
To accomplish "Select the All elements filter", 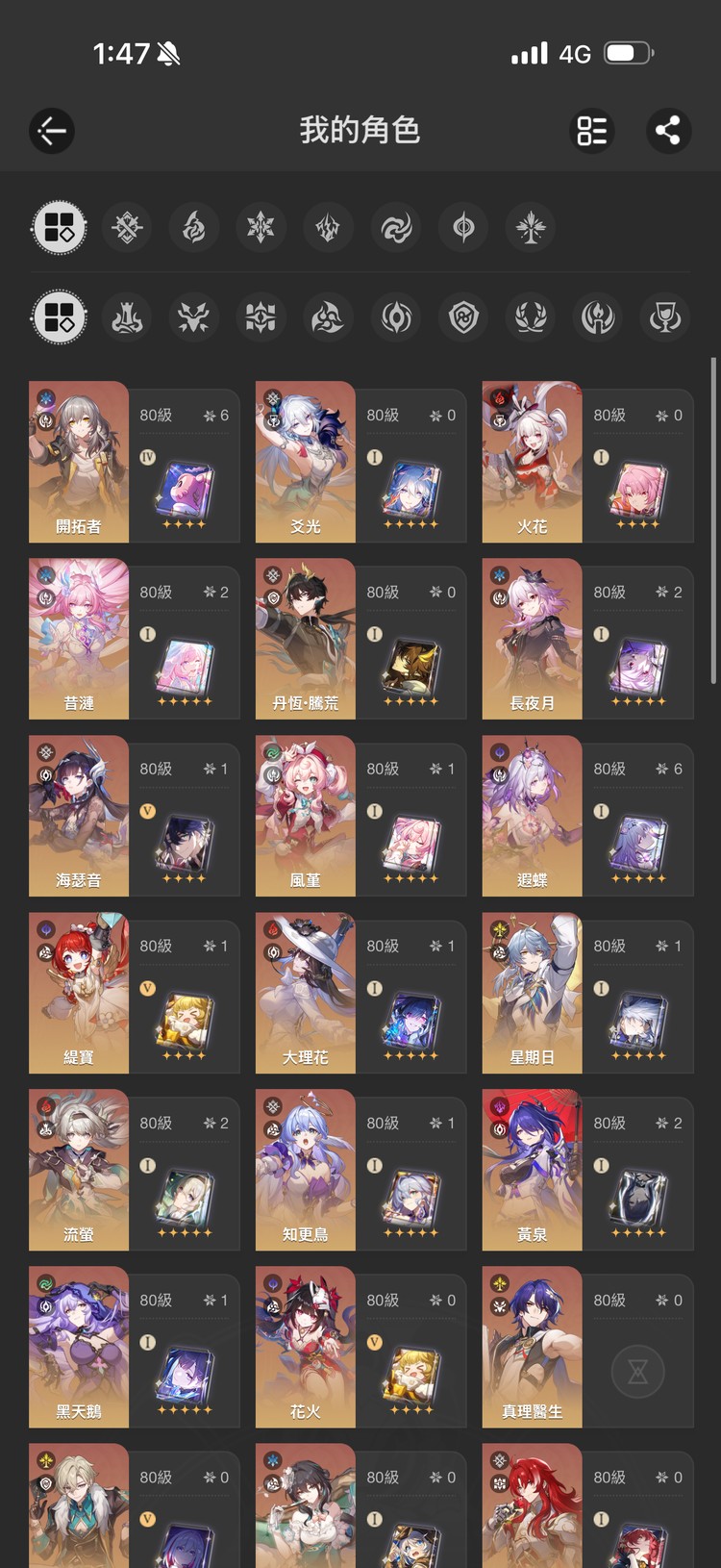I will (60, 228).
